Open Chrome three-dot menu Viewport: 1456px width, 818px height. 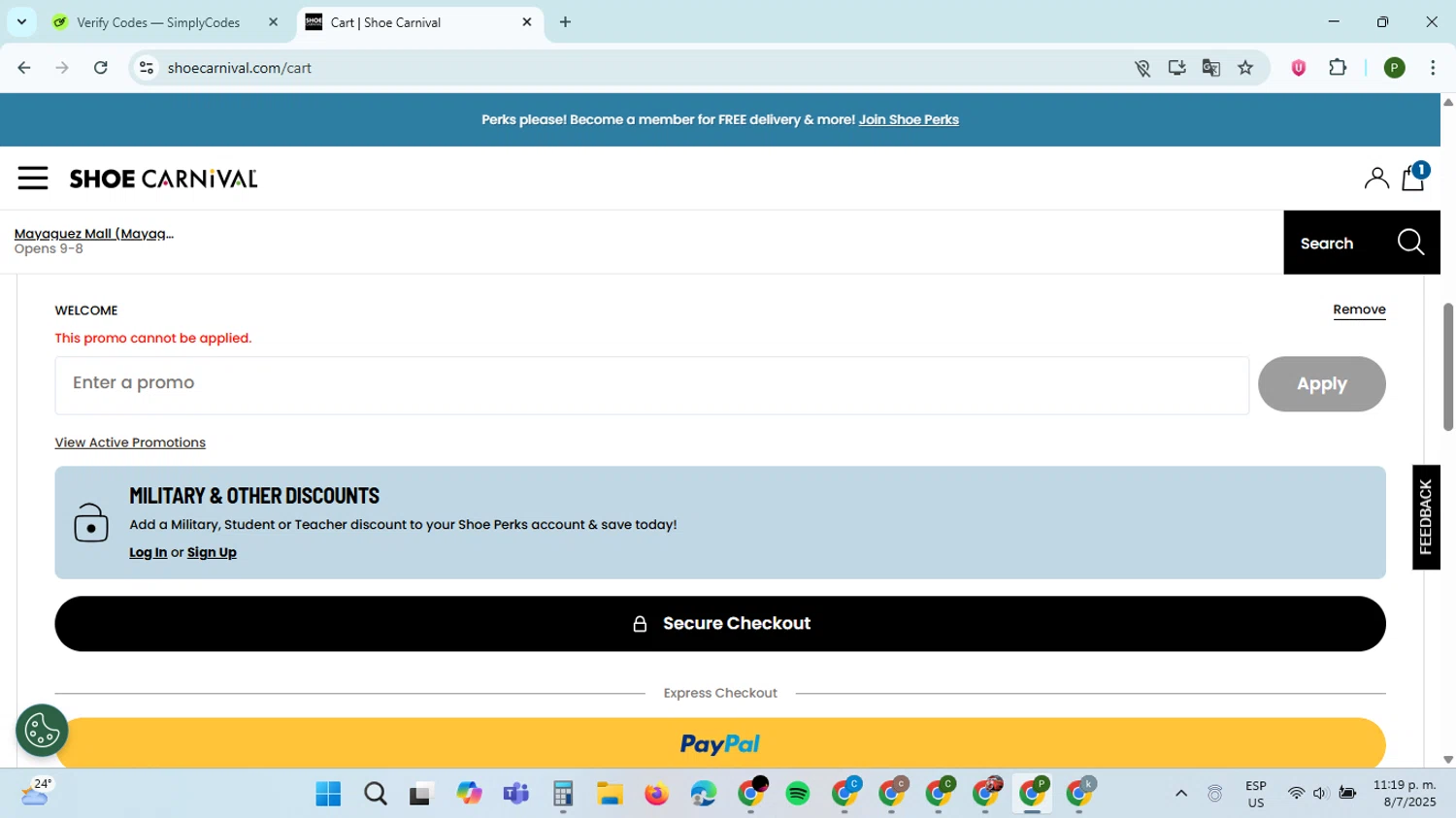(x=1433, y=68)
